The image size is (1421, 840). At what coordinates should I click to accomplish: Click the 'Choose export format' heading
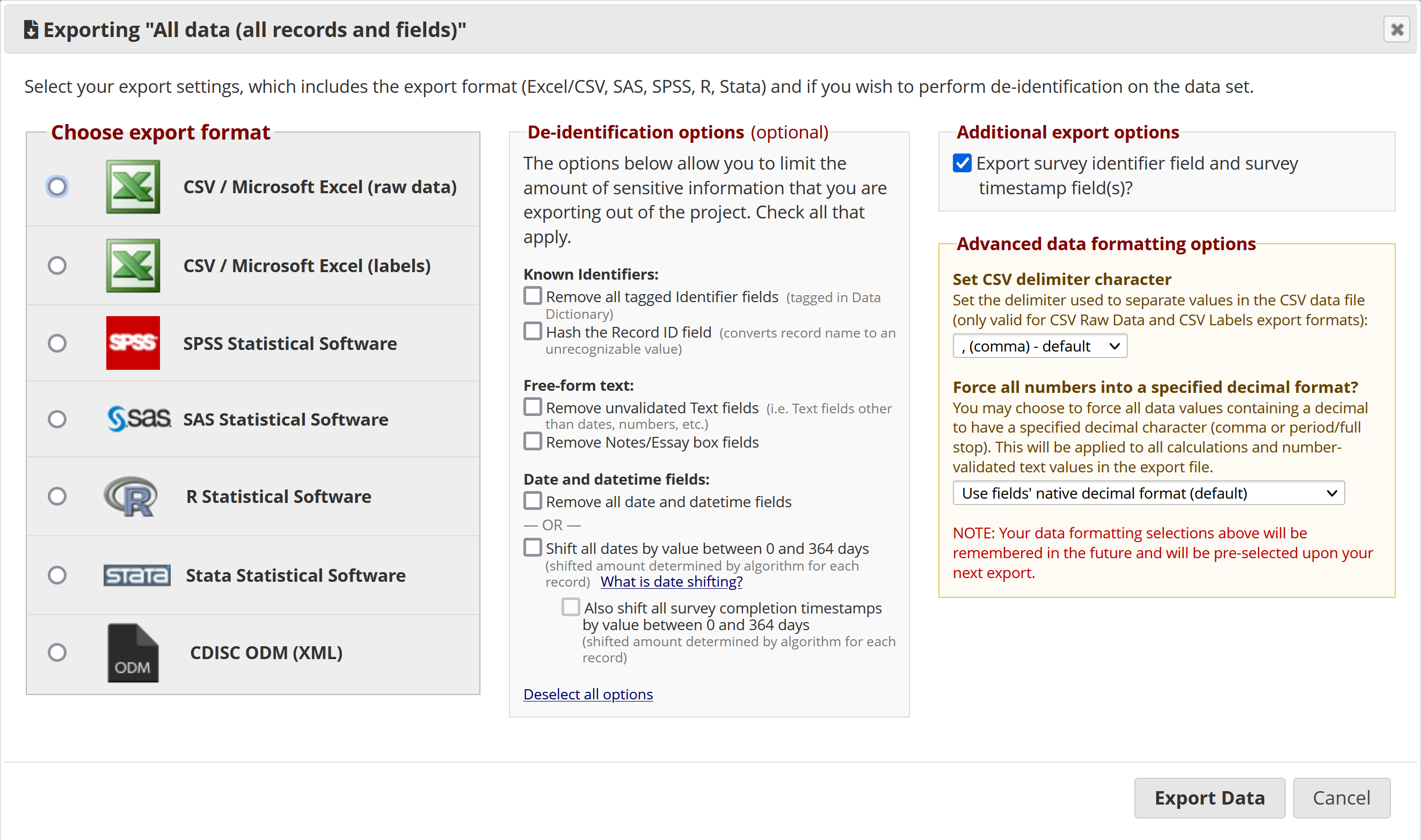click(161, 132)
